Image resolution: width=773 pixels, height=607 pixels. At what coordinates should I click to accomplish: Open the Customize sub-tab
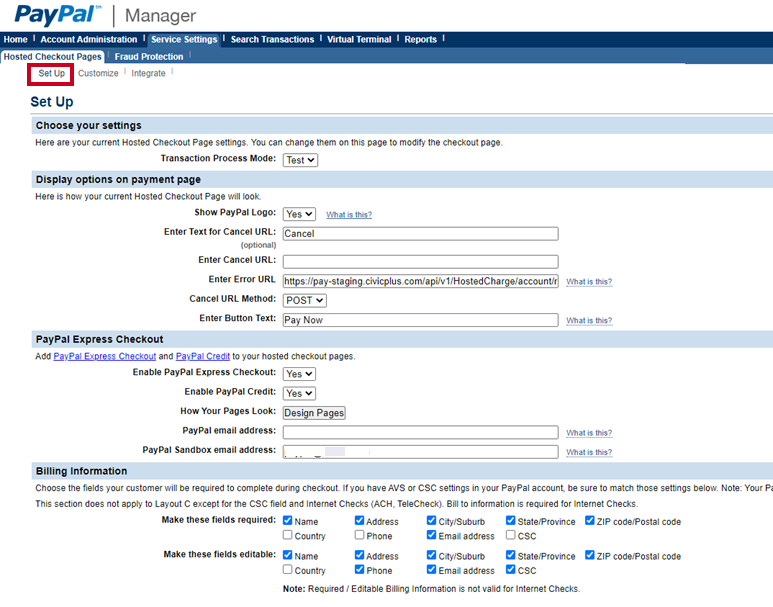pos(98,73)
